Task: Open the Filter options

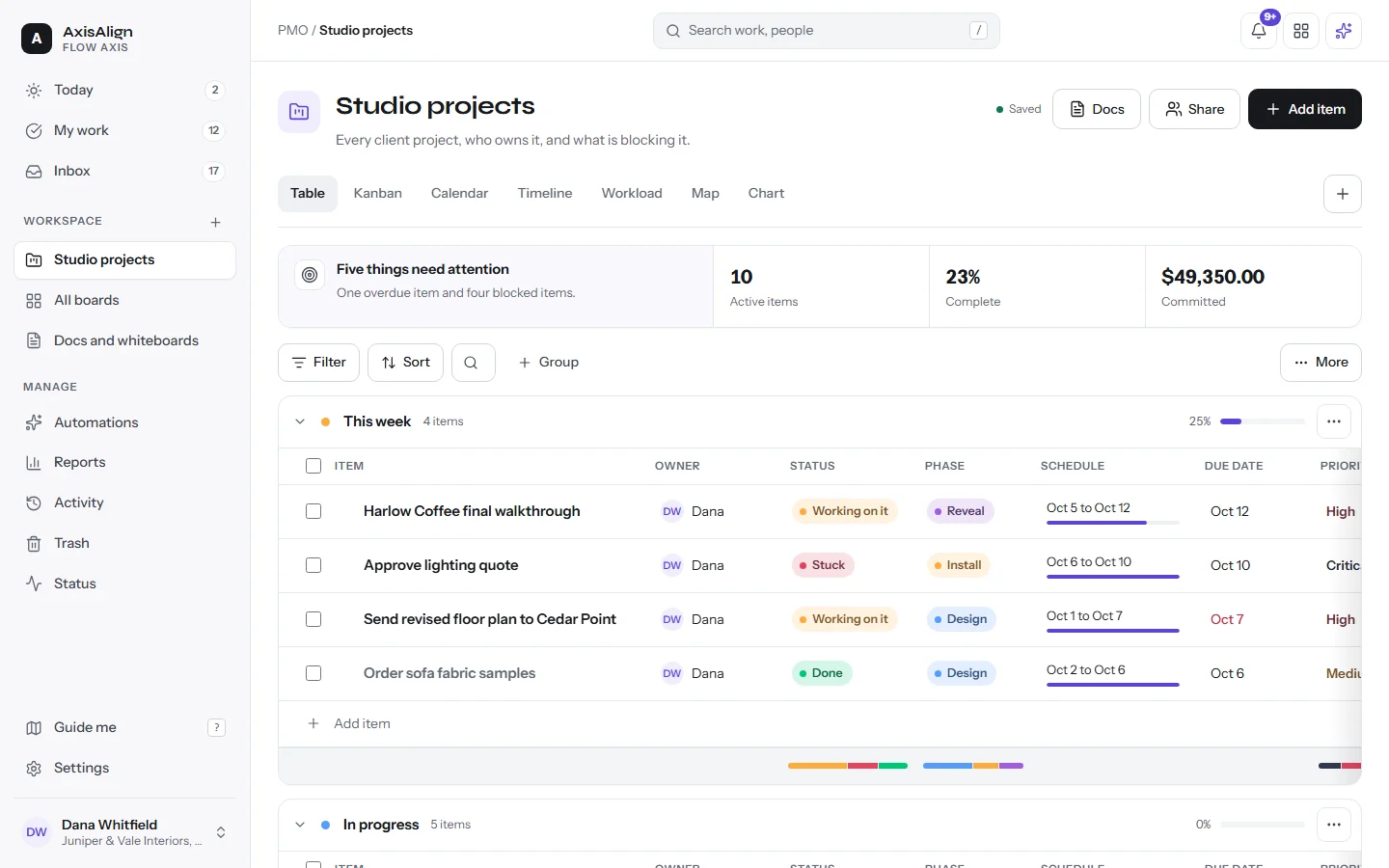Action: click(x=318, y=363)
